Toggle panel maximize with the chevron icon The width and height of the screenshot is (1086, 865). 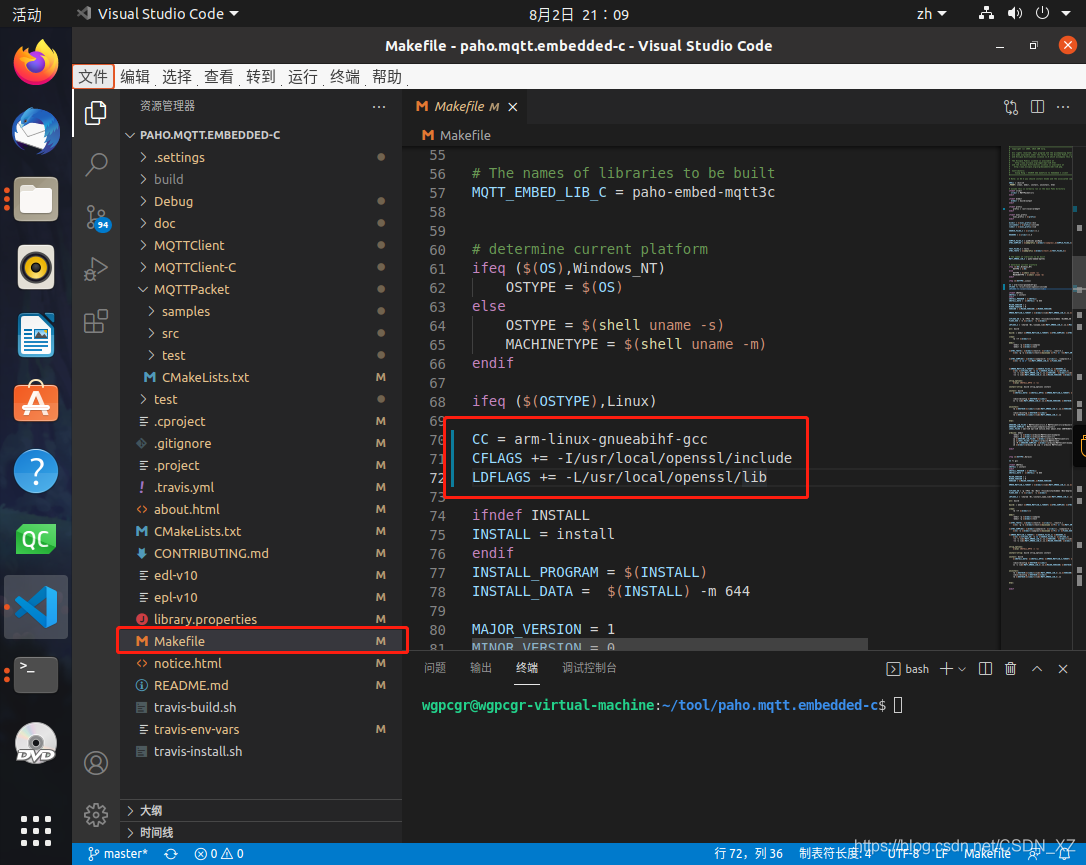click(x=1037, y=668)
